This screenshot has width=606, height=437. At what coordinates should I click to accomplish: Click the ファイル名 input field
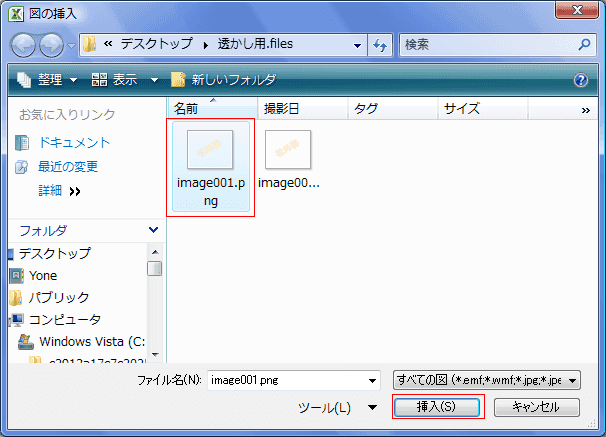[x=286, y=380]
